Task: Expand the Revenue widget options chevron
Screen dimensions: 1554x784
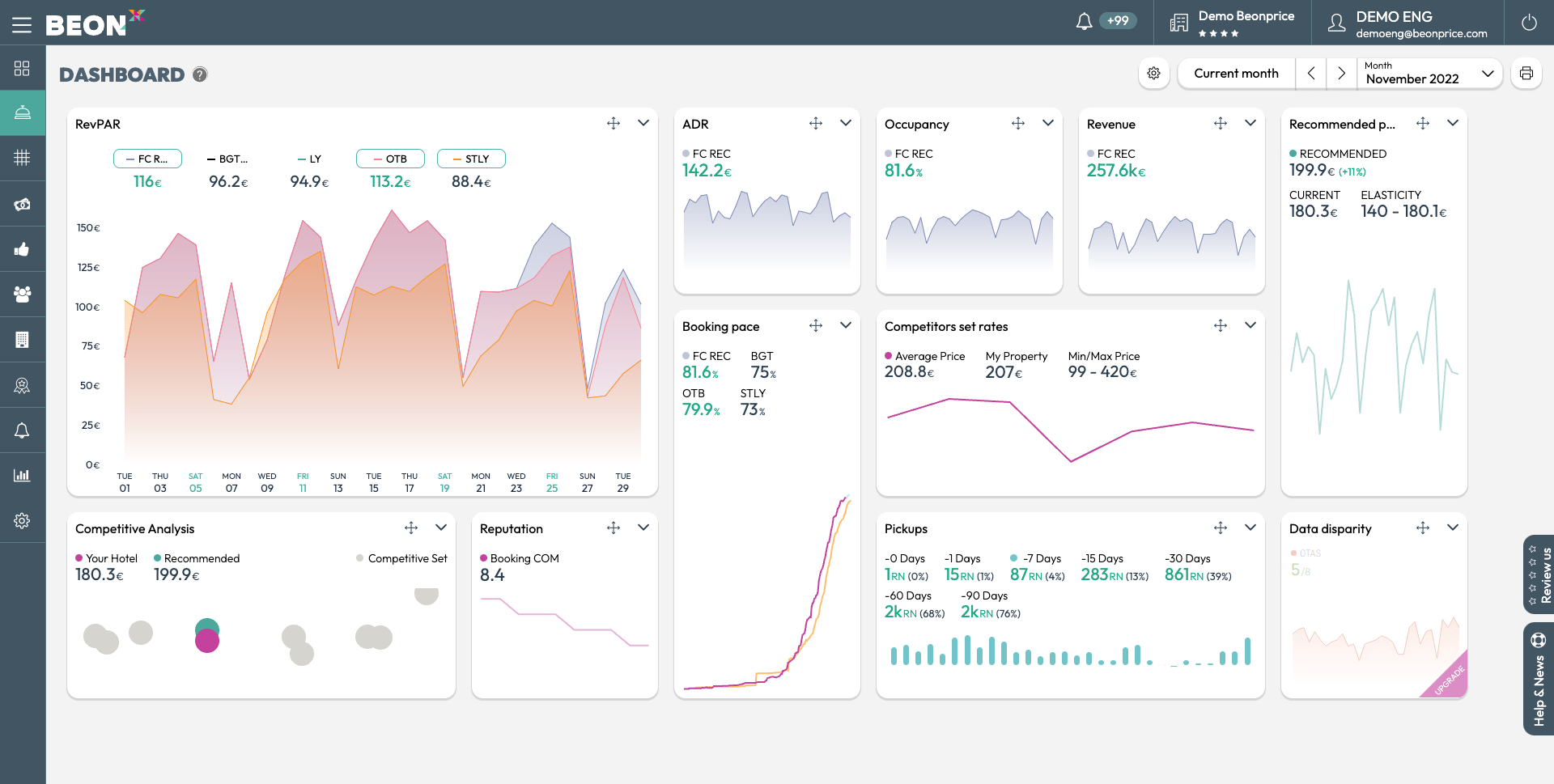Action: click(1250, 123)
